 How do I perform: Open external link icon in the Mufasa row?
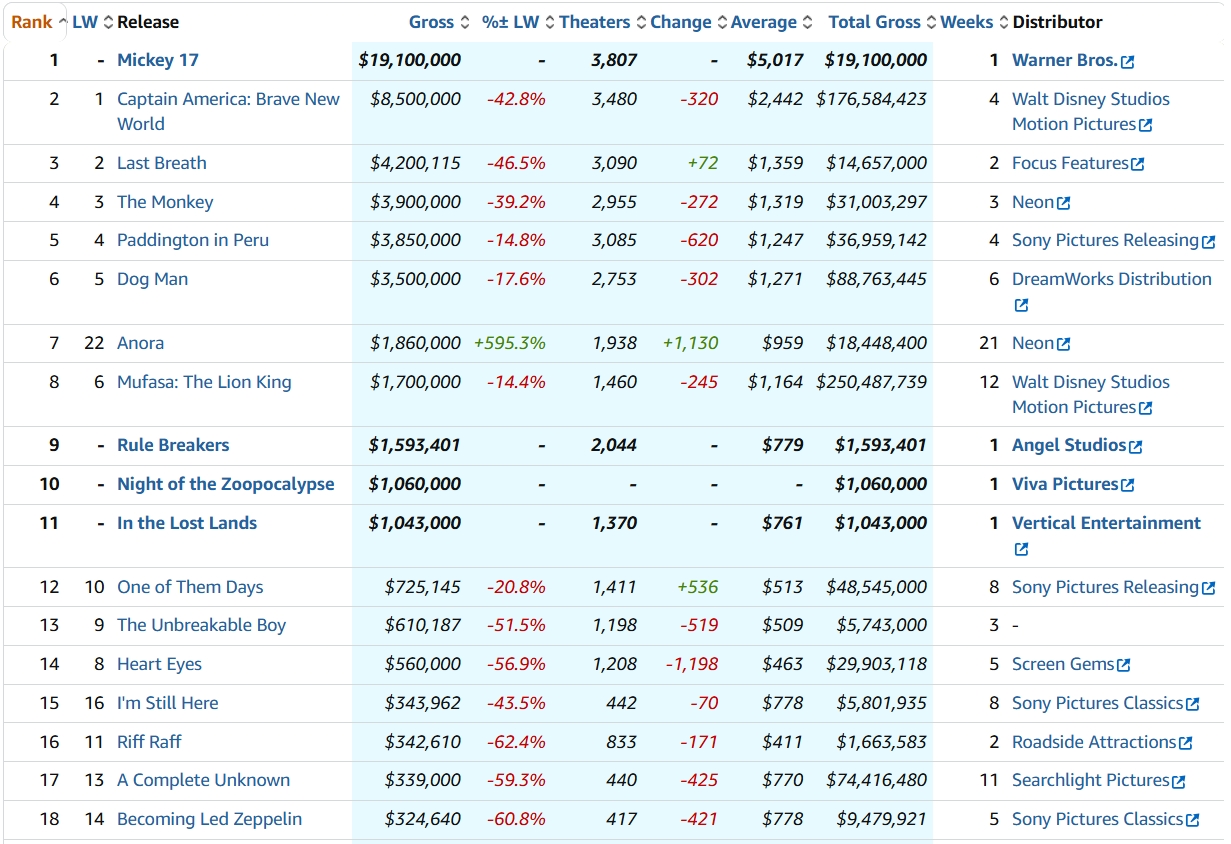(x=1145, y=408)
